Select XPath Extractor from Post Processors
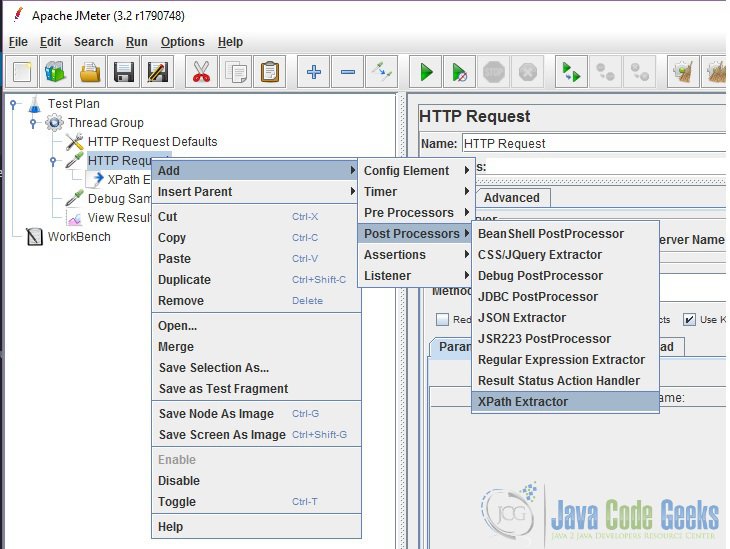The image size is (730, 549). pos(566,401)
